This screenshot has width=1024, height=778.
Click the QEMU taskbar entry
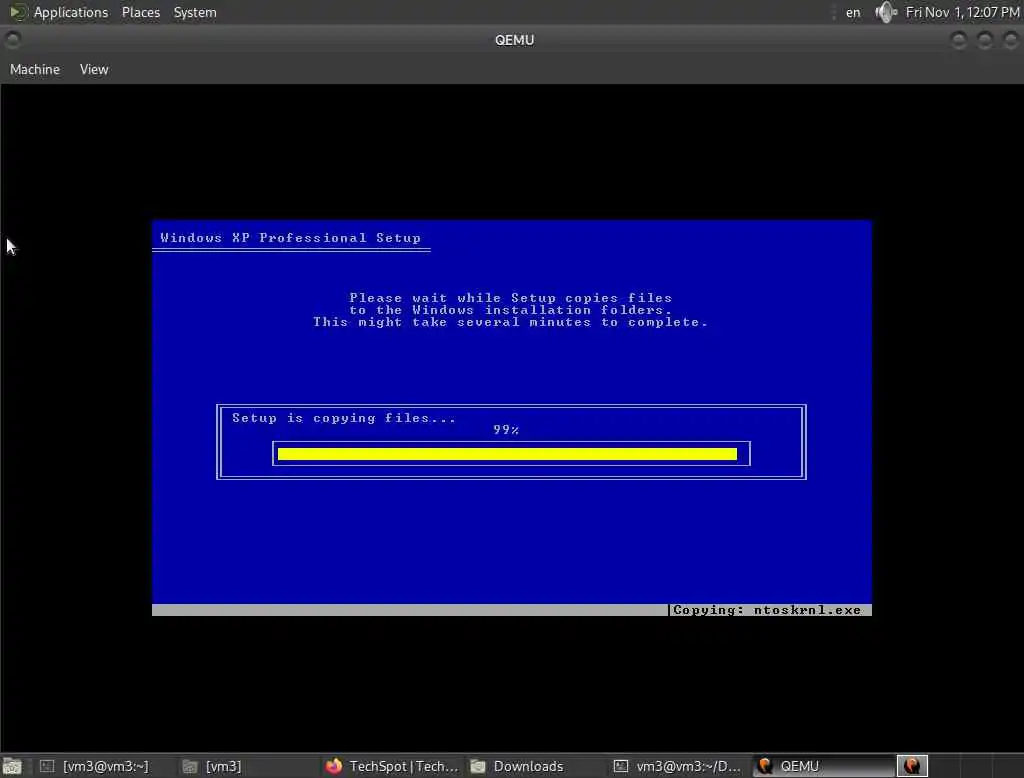(x=824, y=766)
